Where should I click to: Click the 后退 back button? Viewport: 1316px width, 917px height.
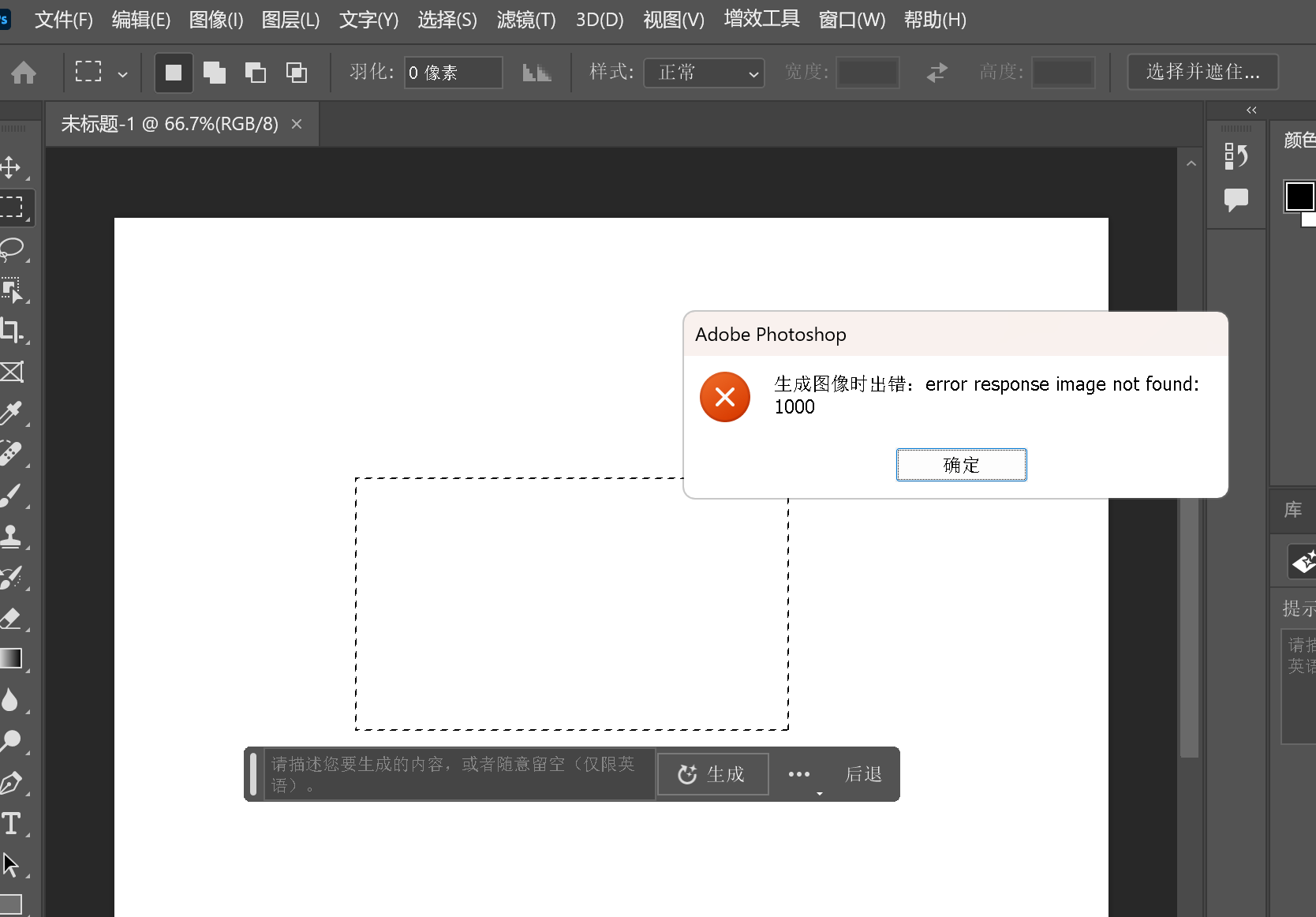[863, 774]
